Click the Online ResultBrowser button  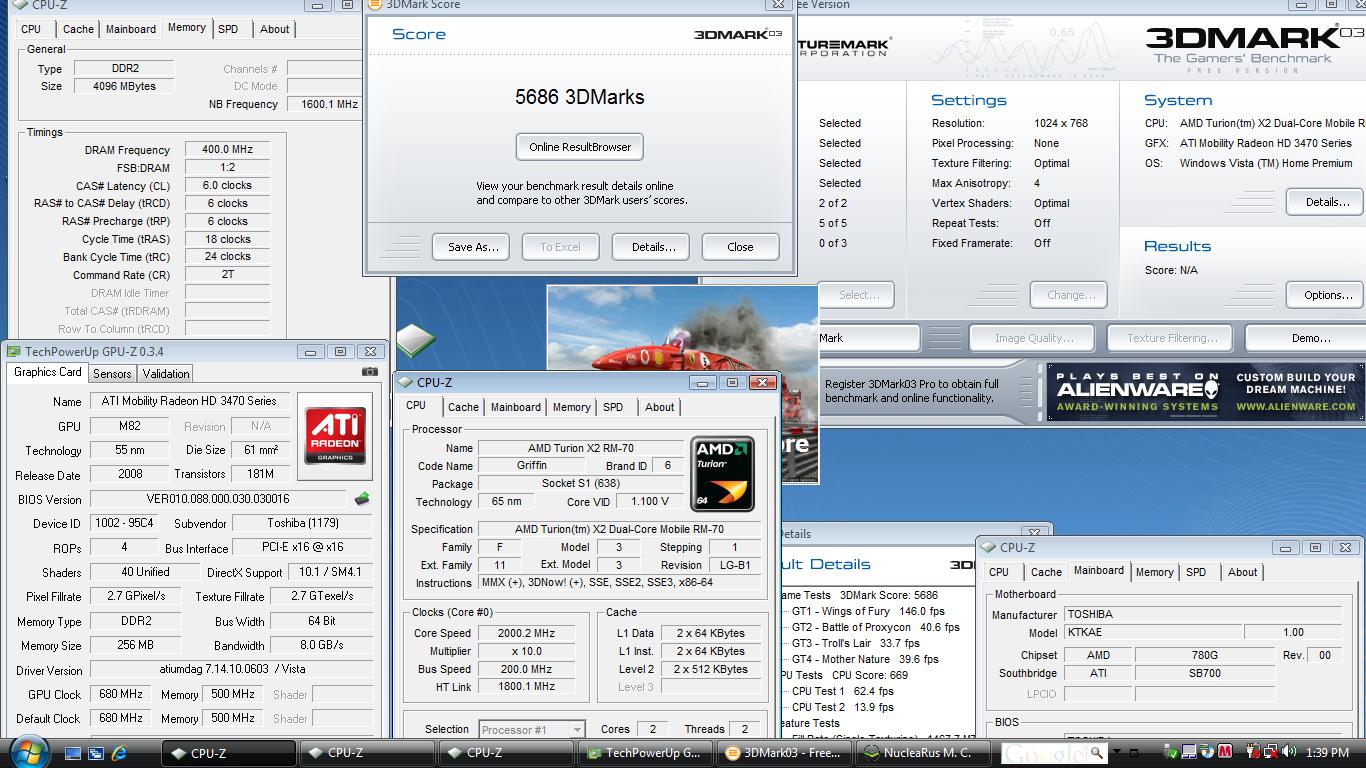[580, 147]
